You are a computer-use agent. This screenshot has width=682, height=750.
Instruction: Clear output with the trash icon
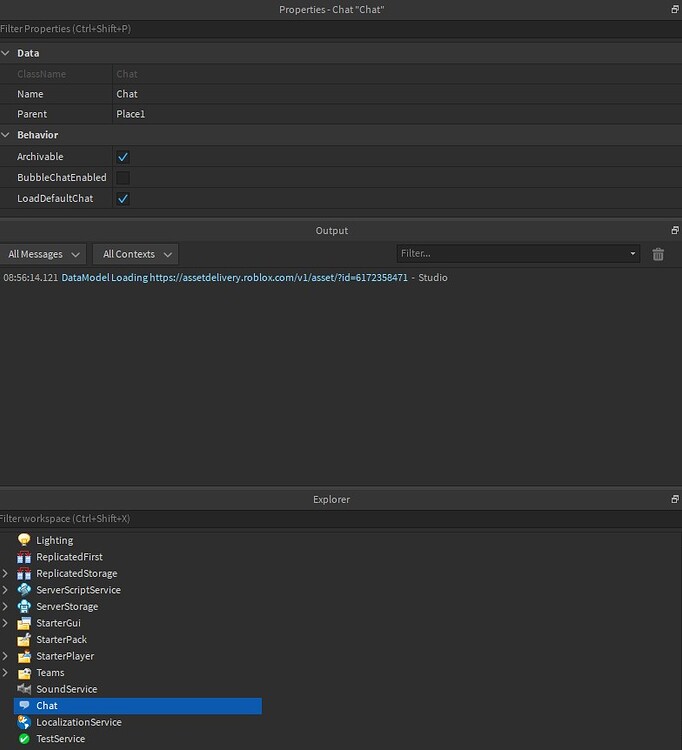pyautogui.click(x=658, y=254)
